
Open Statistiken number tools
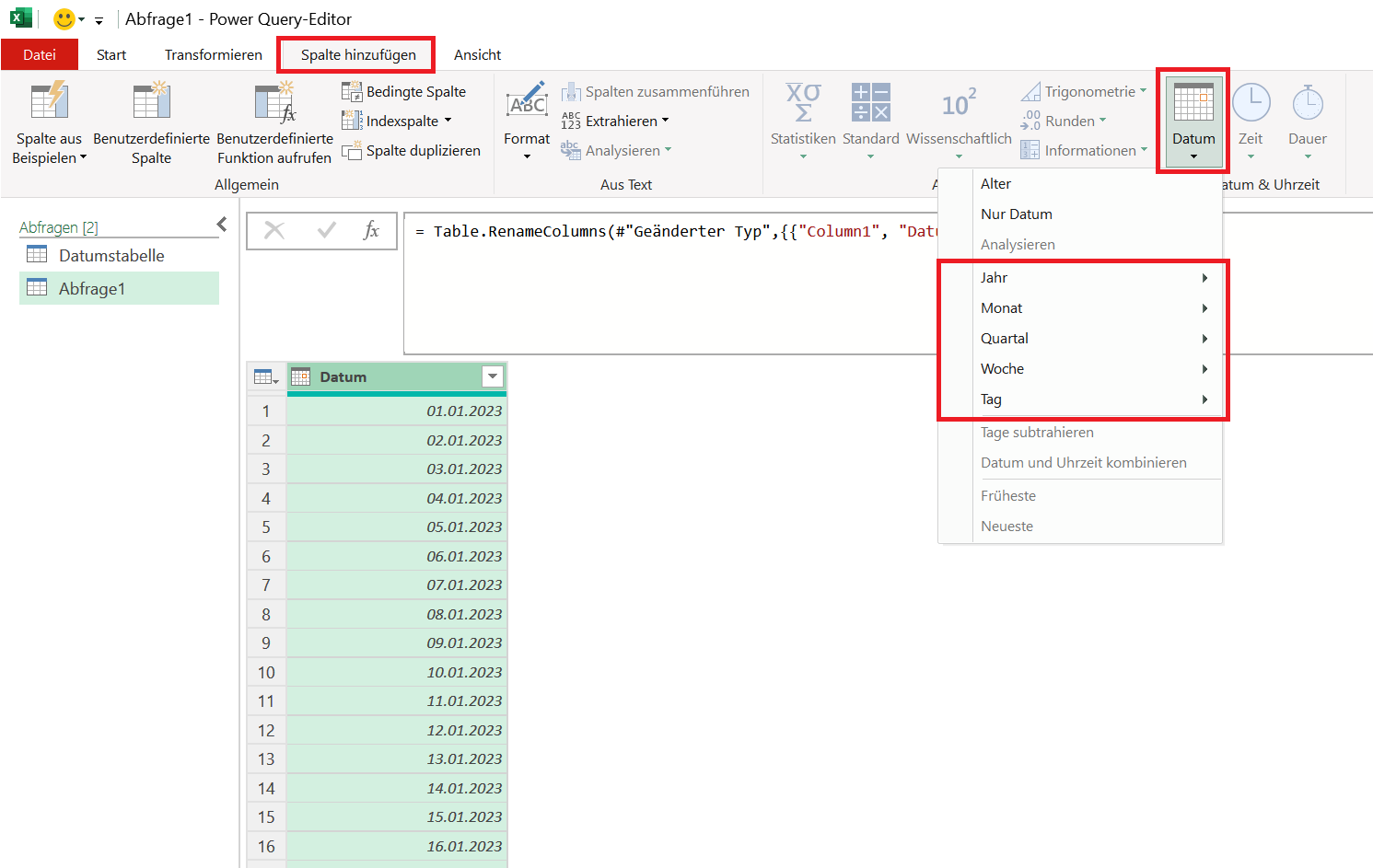coord(803,122)
